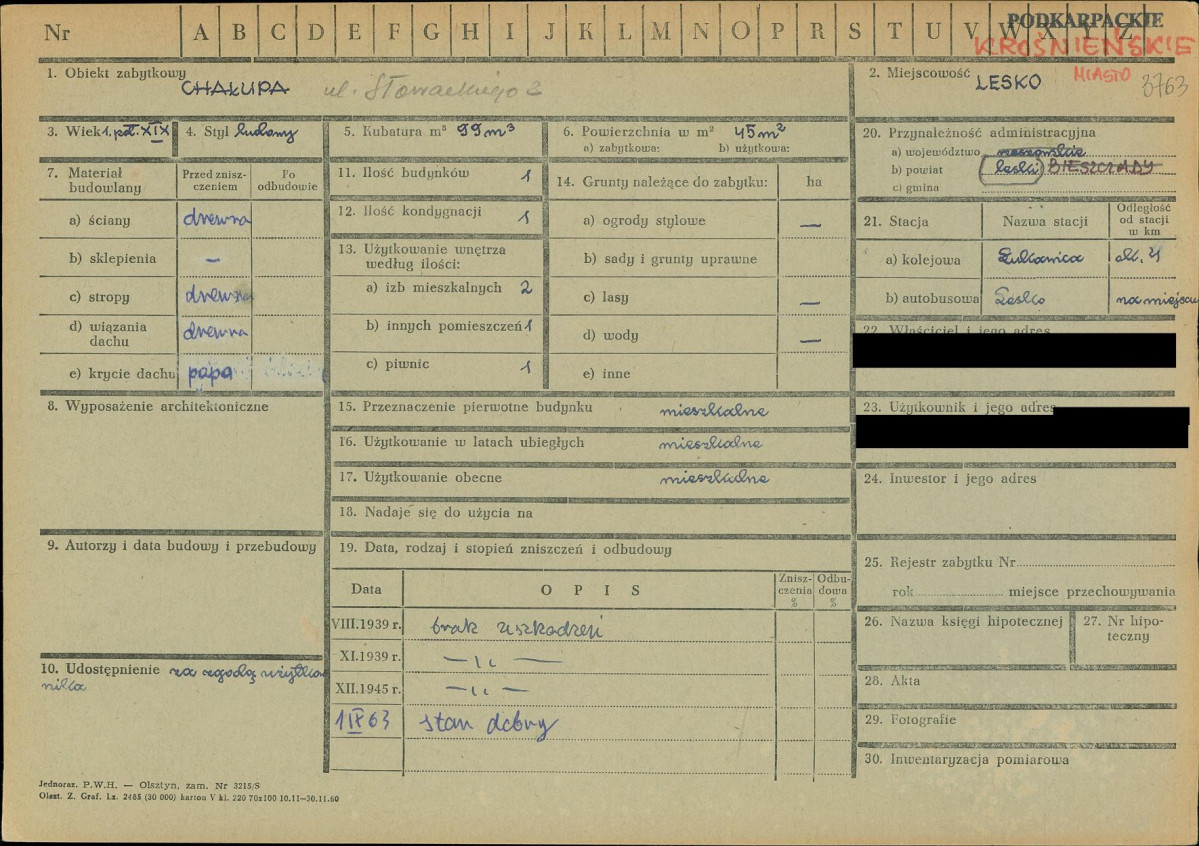
Task: Select the Styl value 'ludowy'
Action: coord(266,132)
